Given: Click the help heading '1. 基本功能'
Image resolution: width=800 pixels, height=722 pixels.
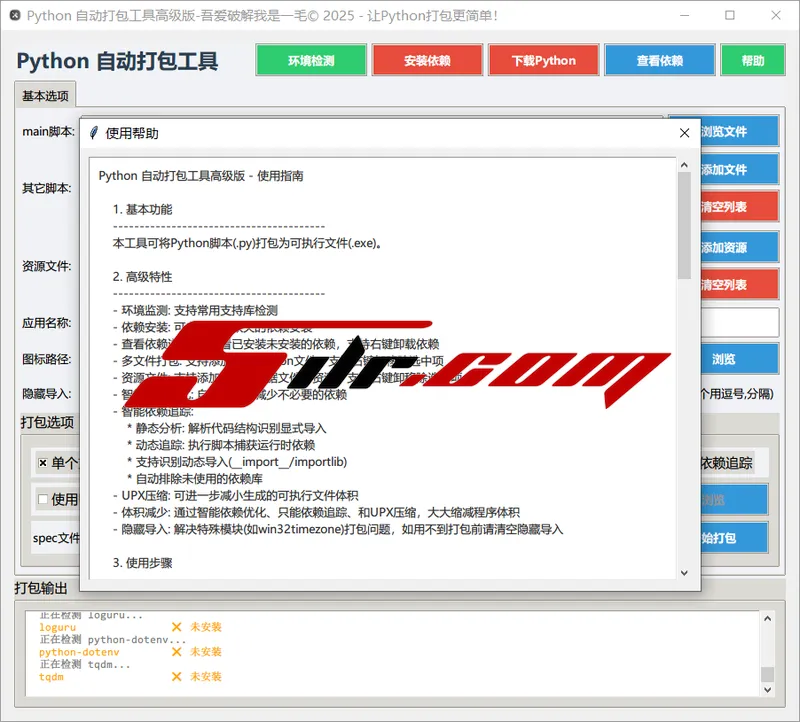Looking at the screenshot, I should click(x=142, y=209).
